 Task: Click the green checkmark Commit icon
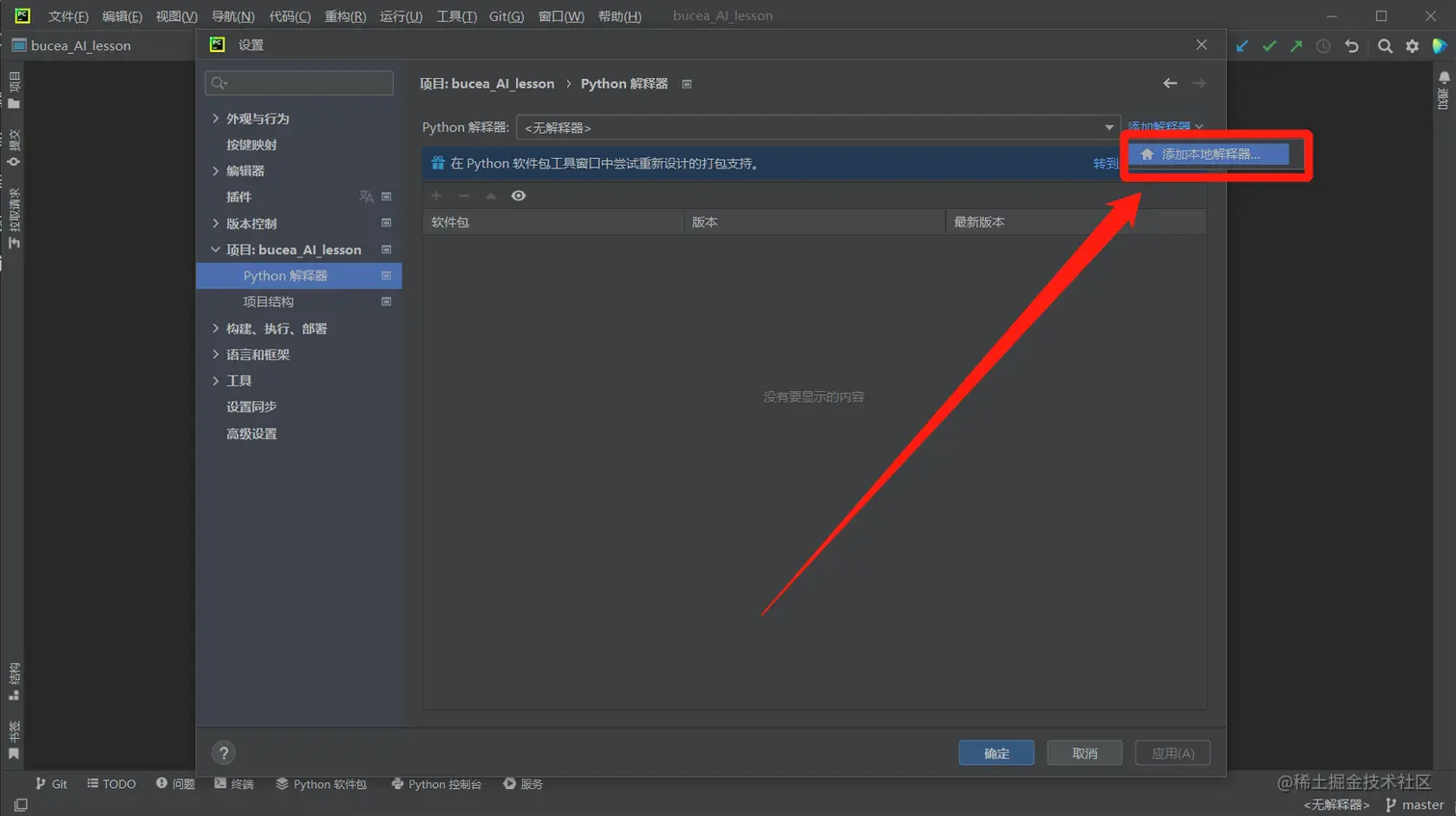(1269, 46)
